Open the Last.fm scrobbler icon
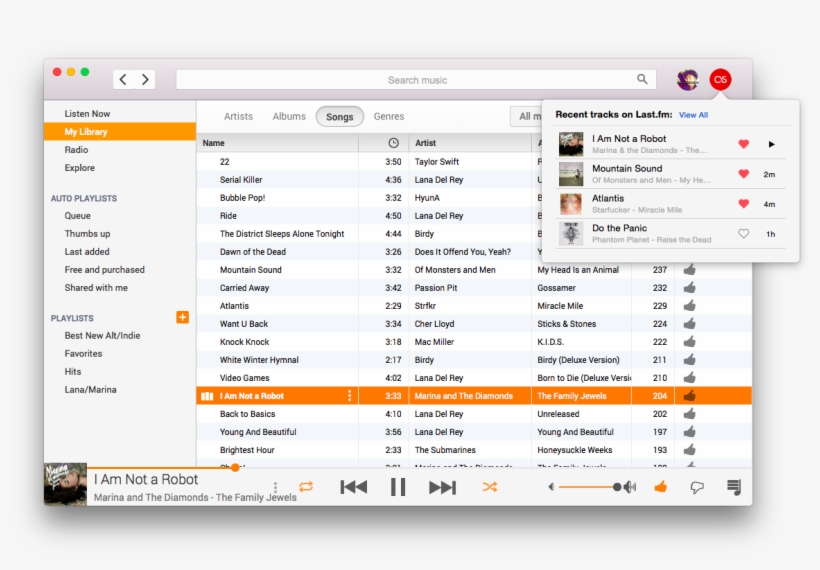The width and height of the screenshot is (820, 570). pos(720,80)
